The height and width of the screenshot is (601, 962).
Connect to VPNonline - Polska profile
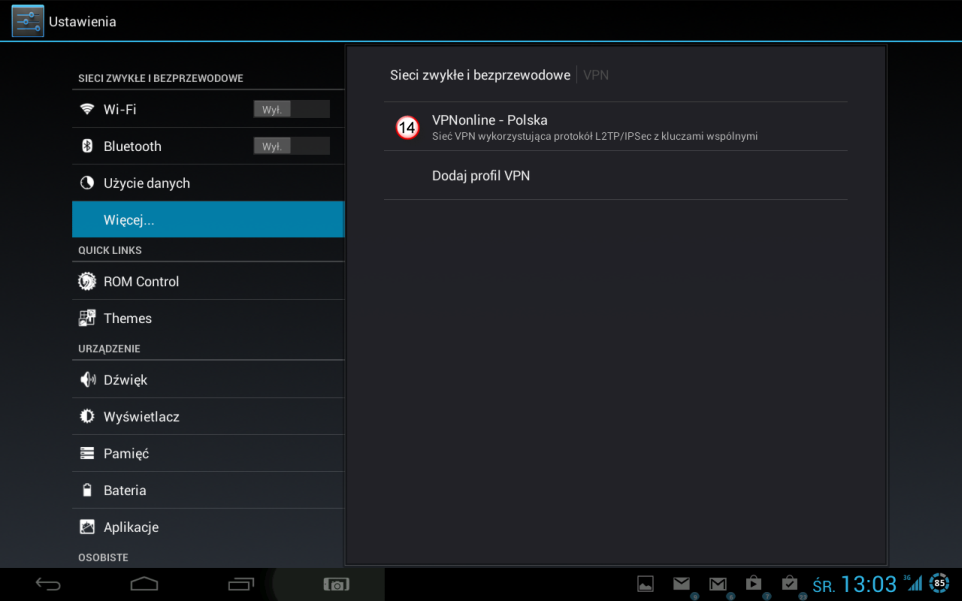pyautogui.click(x=615, y=127)
